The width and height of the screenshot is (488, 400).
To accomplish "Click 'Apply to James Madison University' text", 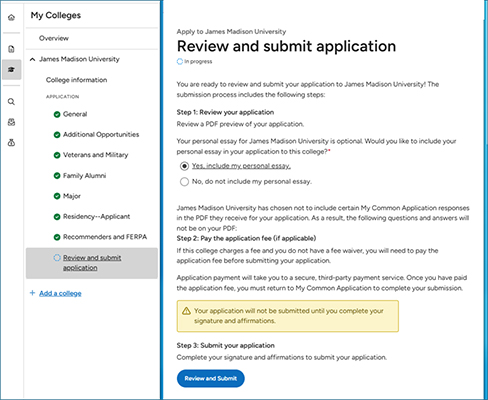I will coord(231,32).
